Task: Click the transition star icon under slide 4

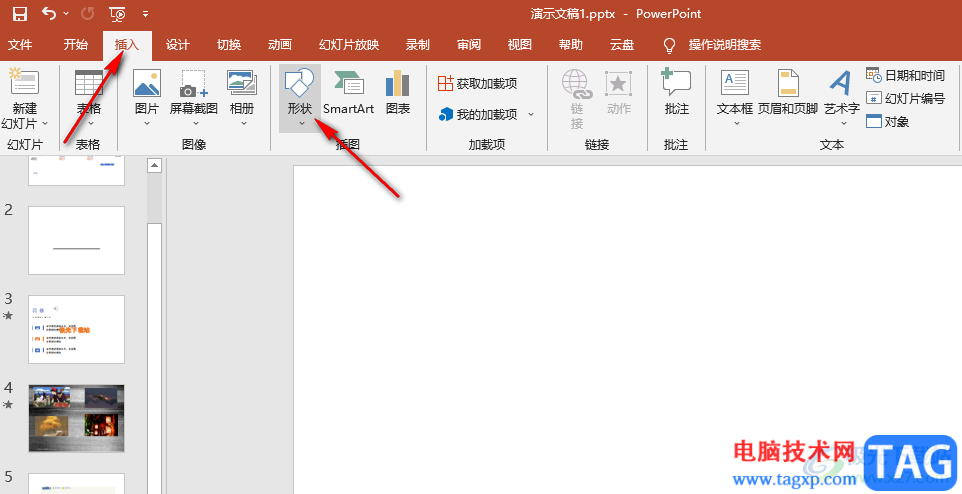Action: pyautogui.click(x=9, y=404)
